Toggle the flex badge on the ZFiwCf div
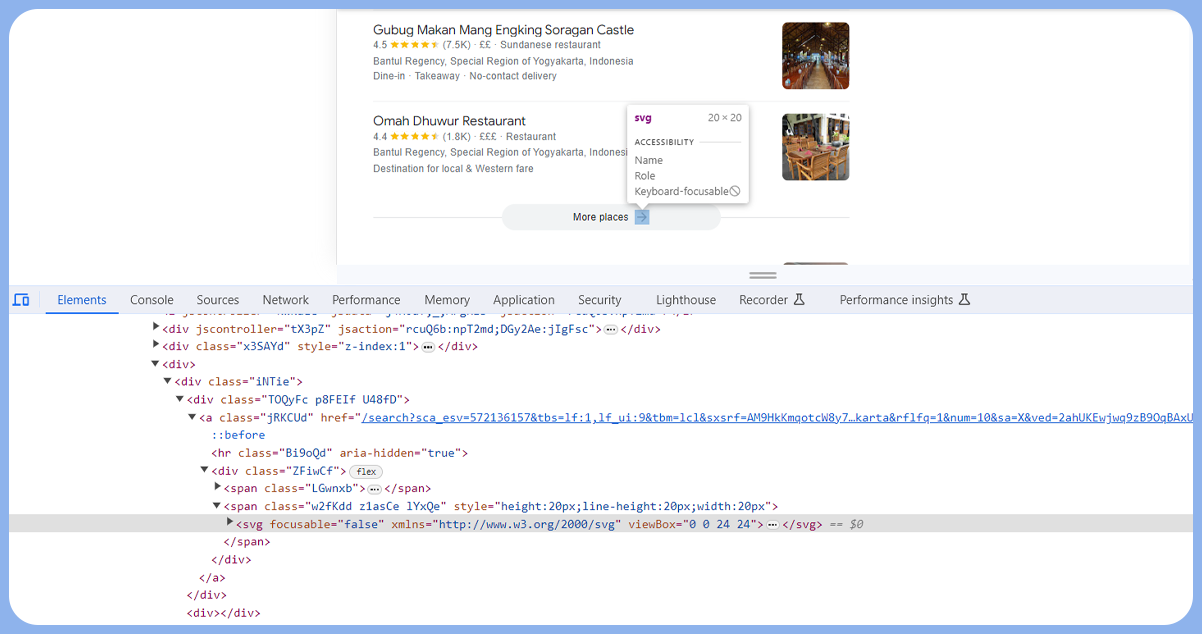The width and height of the screenshot is (1202, 634). pos(365,471)
